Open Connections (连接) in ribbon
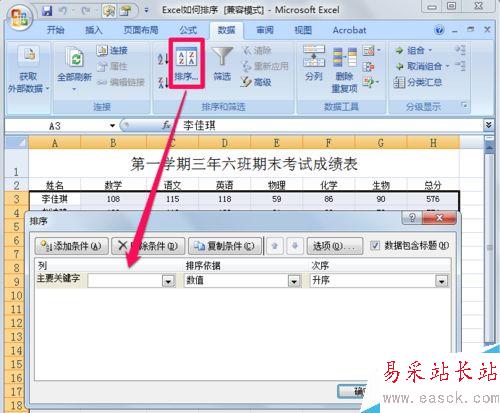Screen dimensions: 500x413 click(112, 50)
